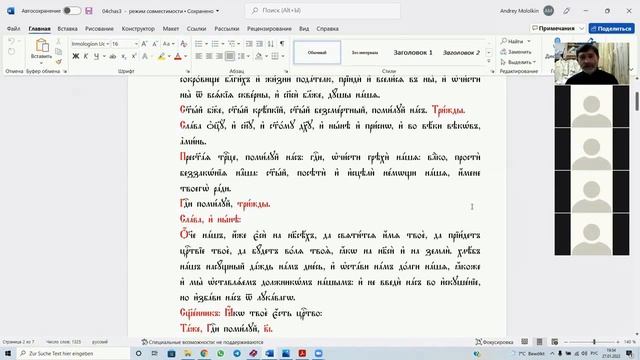
Task: Switch to the Рисование tab
Action: [x=99, y=29]
